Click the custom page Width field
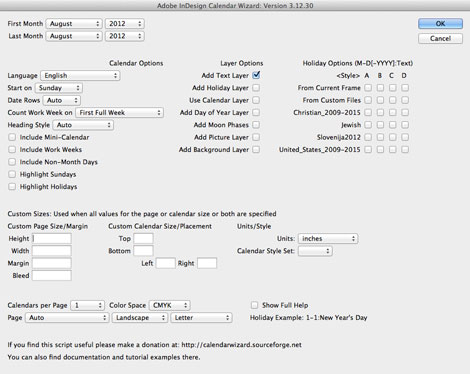 pyautogui.click(x=52, y=251)
